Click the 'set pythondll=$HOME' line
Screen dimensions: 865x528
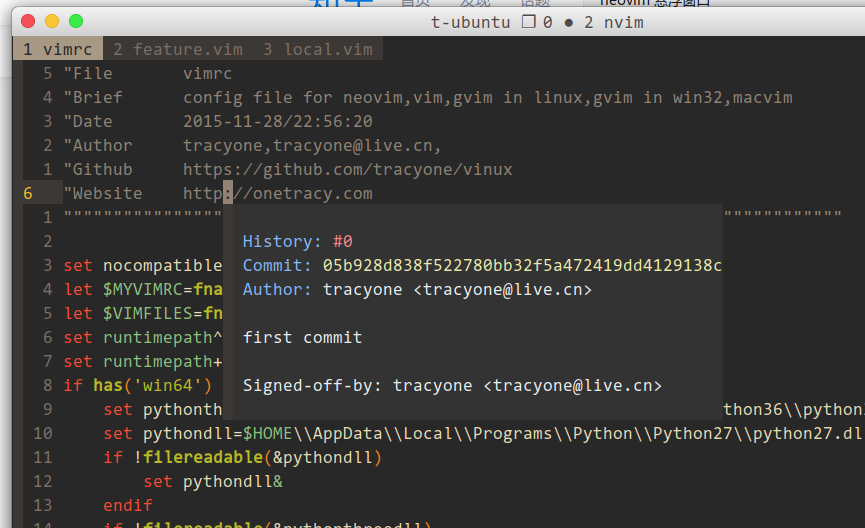(482, 434)
